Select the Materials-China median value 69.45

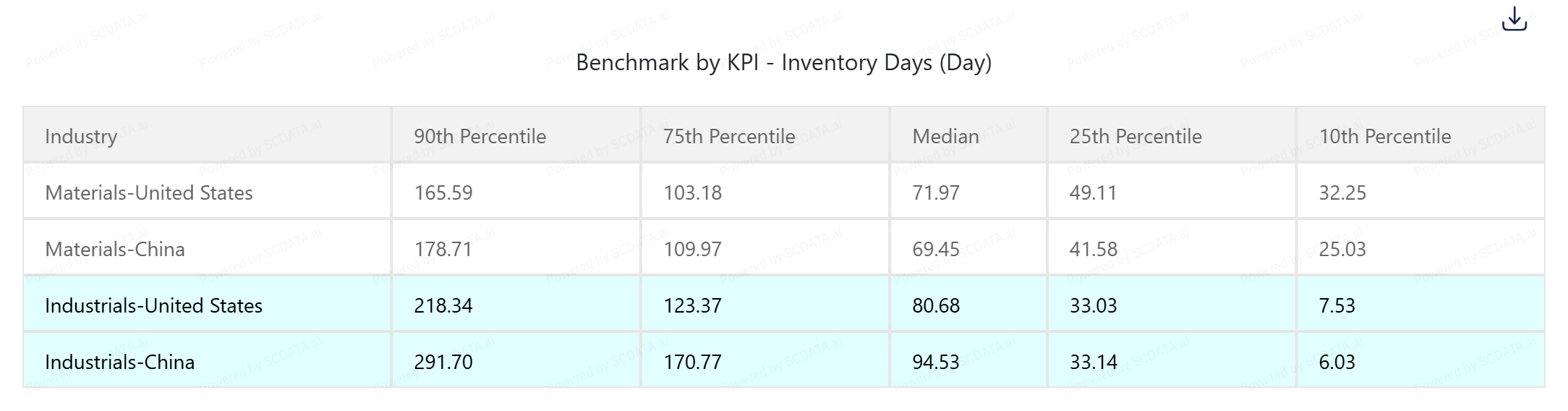coord(936,249)
